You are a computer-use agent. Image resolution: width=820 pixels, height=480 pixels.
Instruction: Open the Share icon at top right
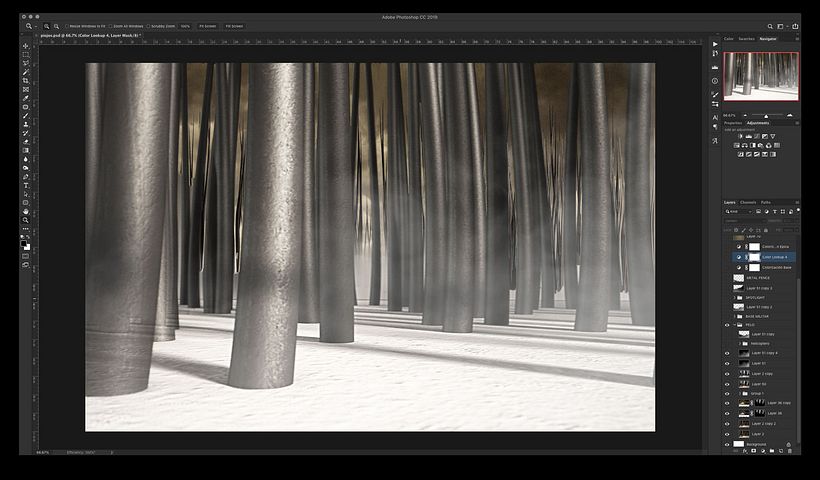pos(795,26)
